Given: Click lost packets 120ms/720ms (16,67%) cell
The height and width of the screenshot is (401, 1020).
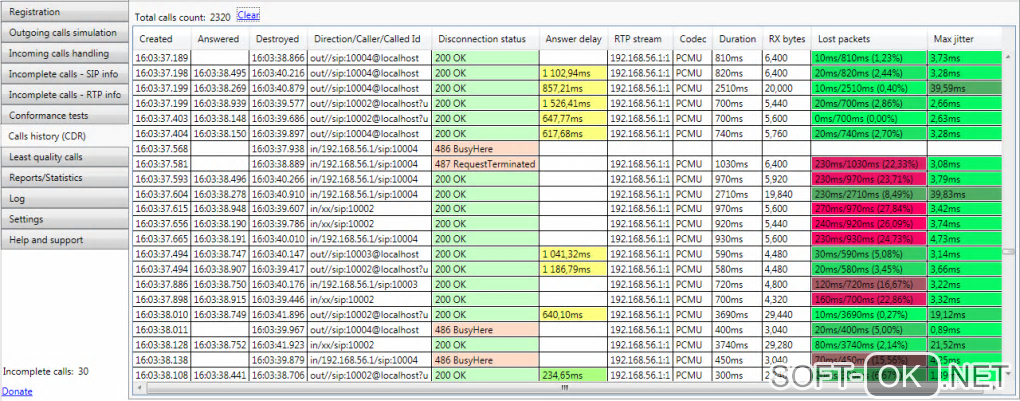Looking at the screenshot, I should (x=869, y=284).
